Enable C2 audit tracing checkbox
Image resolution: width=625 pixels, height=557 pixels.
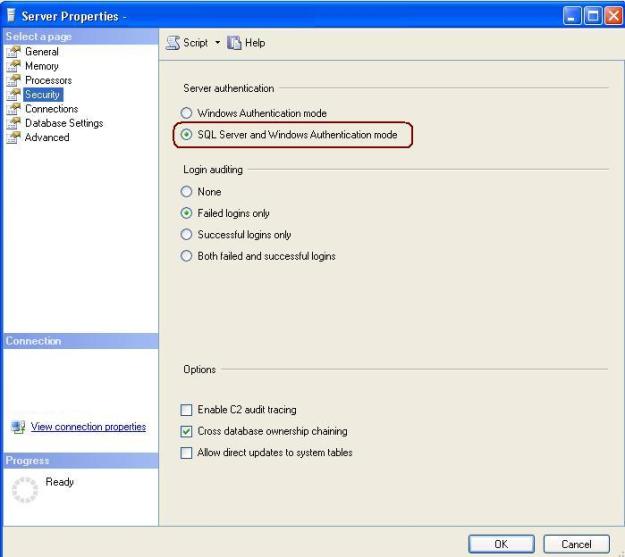pyautogui.click(x=187, y=410)
